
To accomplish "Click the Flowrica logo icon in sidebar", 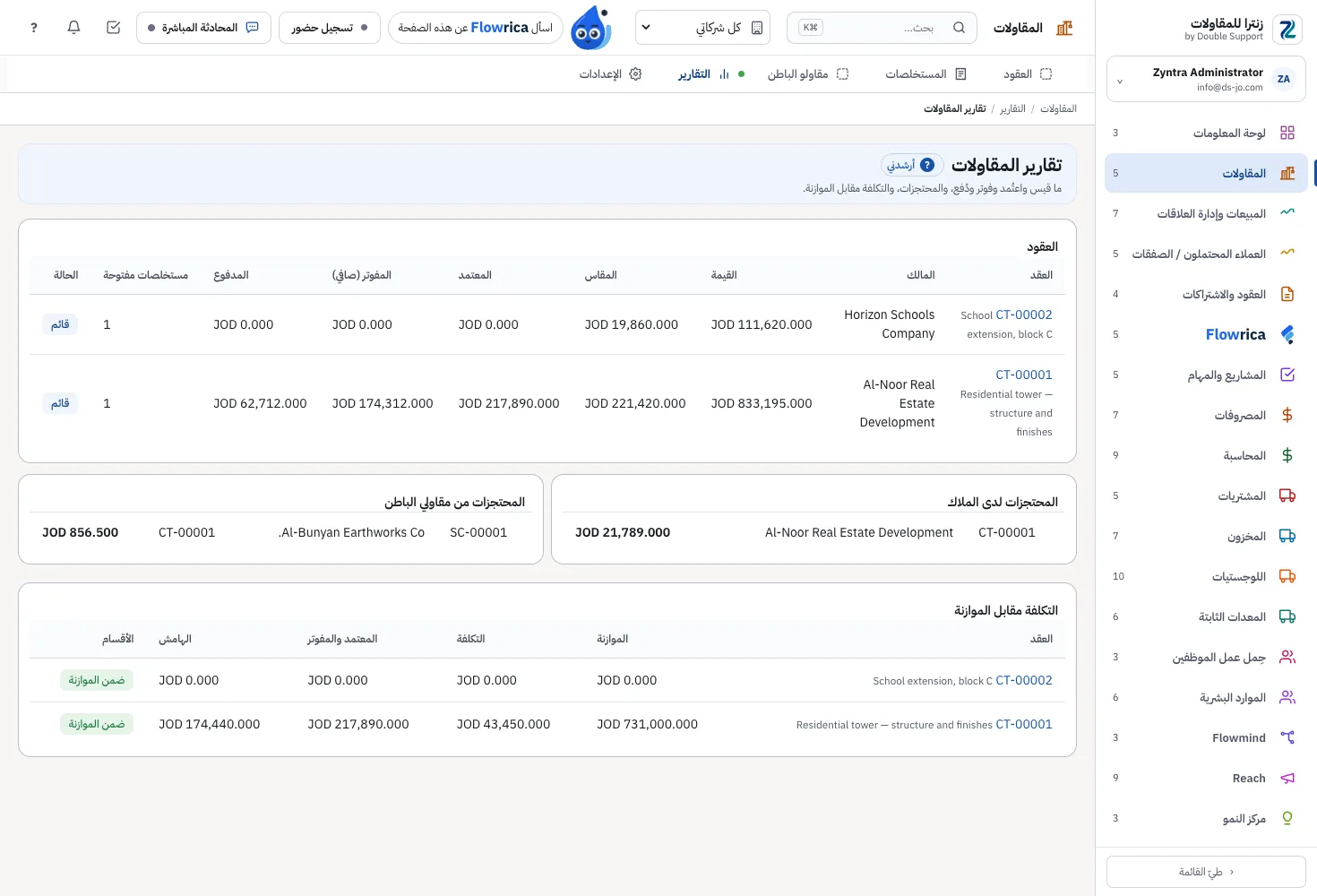I will [1287, 334].
